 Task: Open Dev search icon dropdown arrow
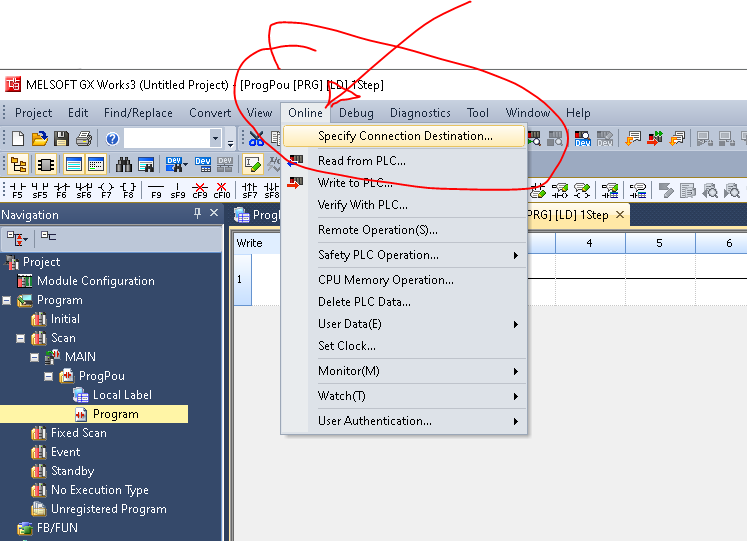click(x=186, y=165)
